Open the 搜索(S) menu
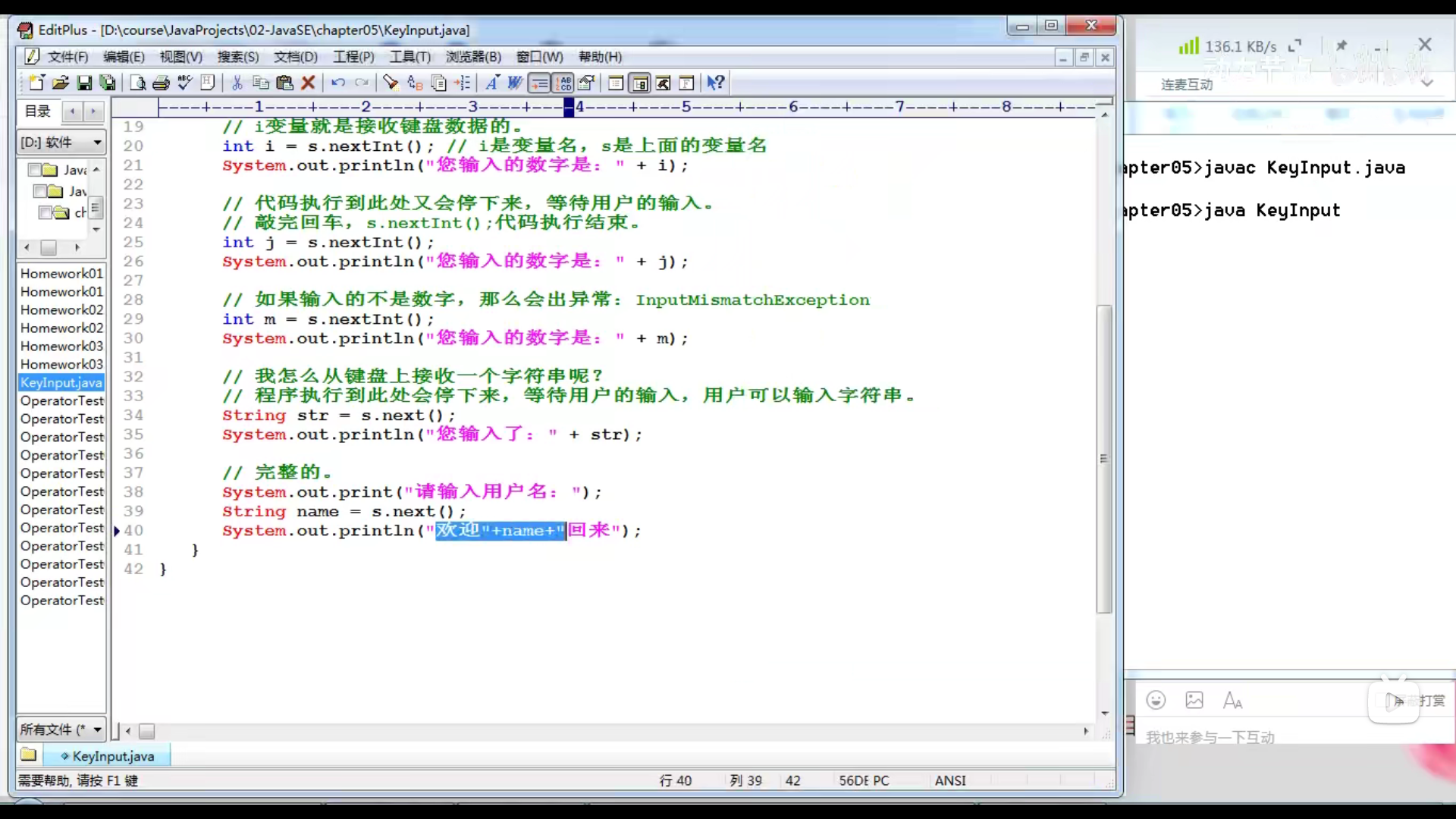The width and height of the screenshot is (1456, 819). (x=238, y=57)
